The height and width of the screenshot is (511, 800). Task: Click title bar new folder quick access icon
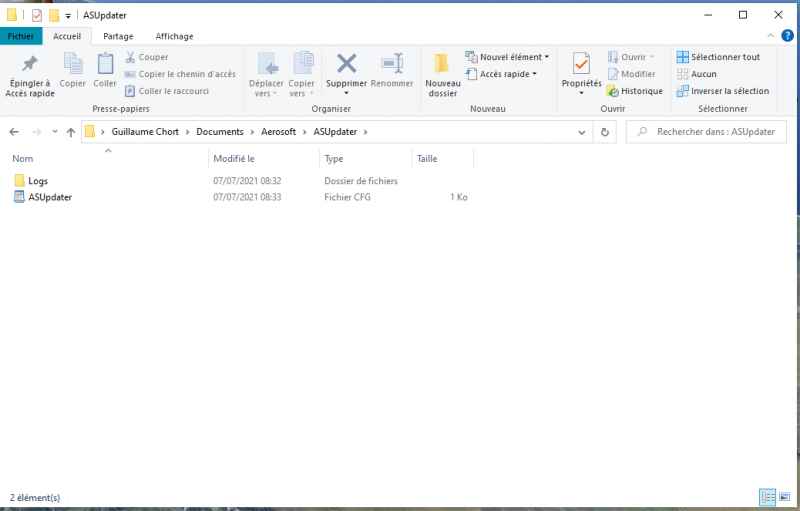point(54,15)
